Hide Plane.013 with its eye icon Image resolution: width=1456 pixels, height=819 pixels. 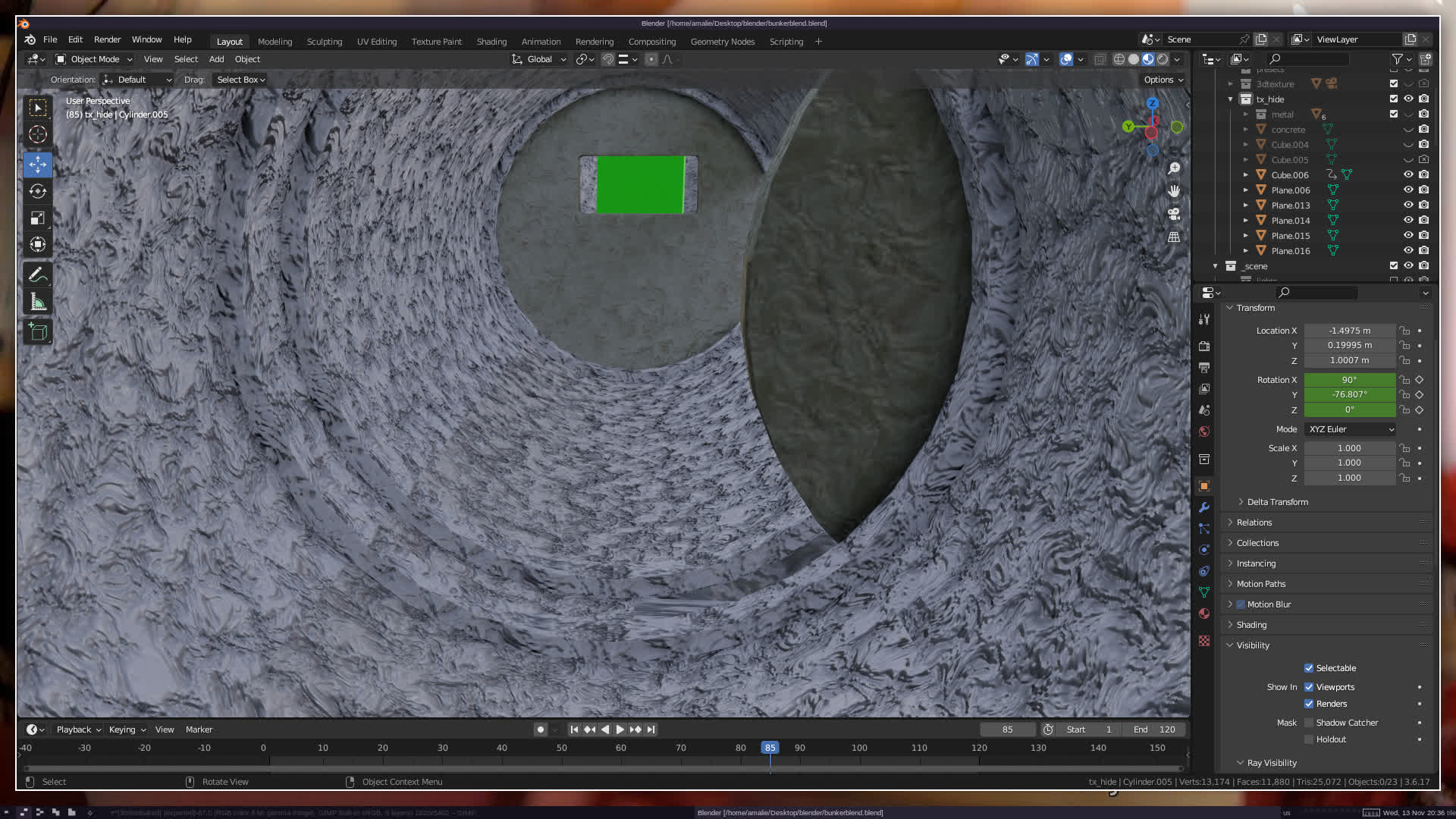[1408, 206]
